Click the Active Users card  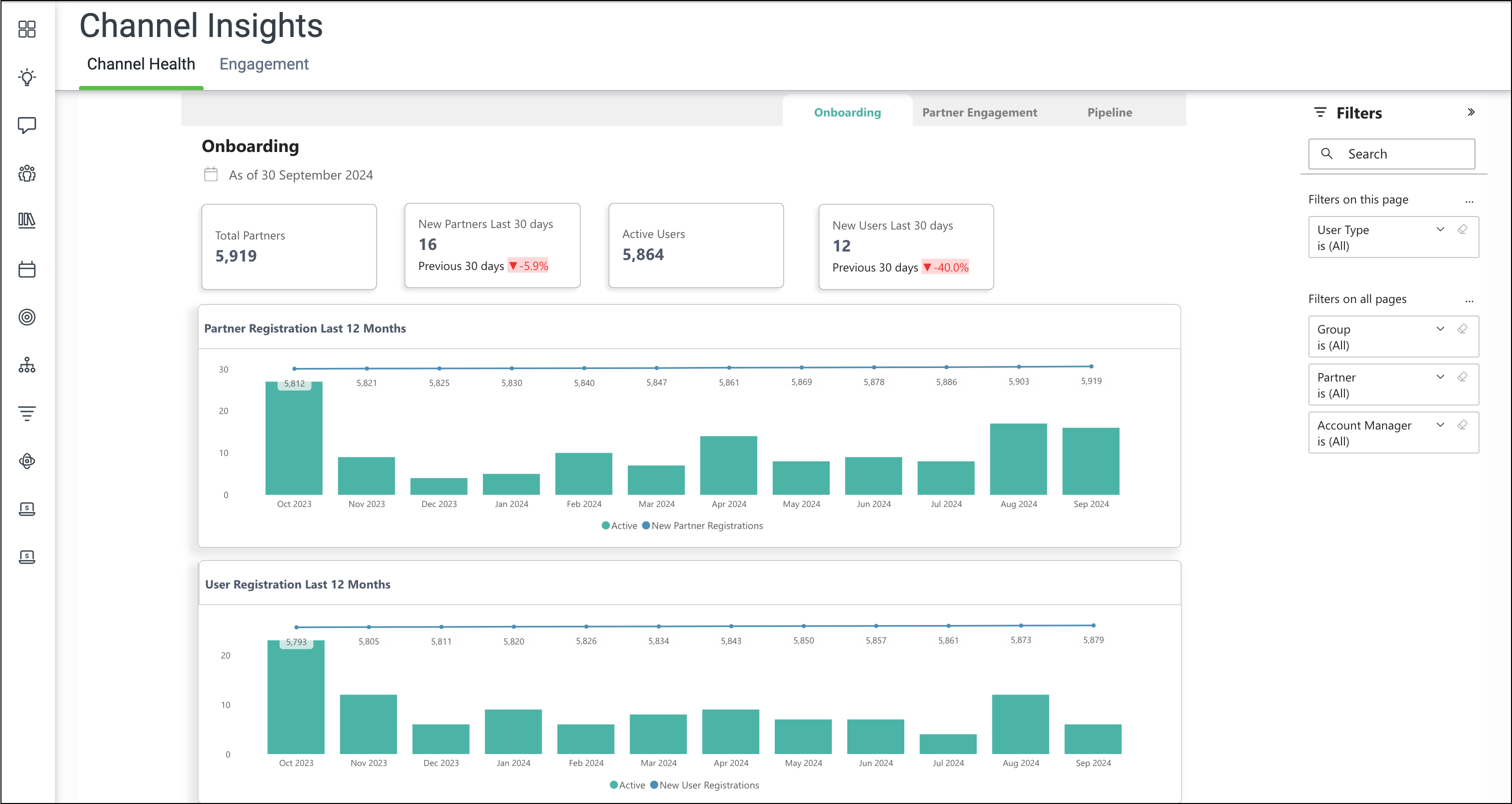click(x=696, y=245)
